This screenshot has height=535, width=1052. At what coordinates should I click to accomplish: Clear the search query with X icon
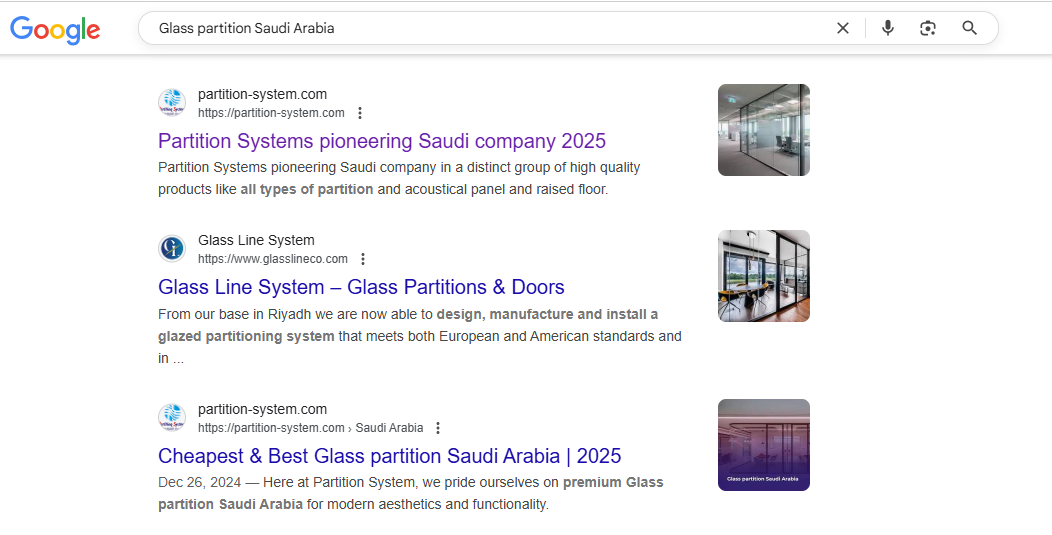coord(843,28)
